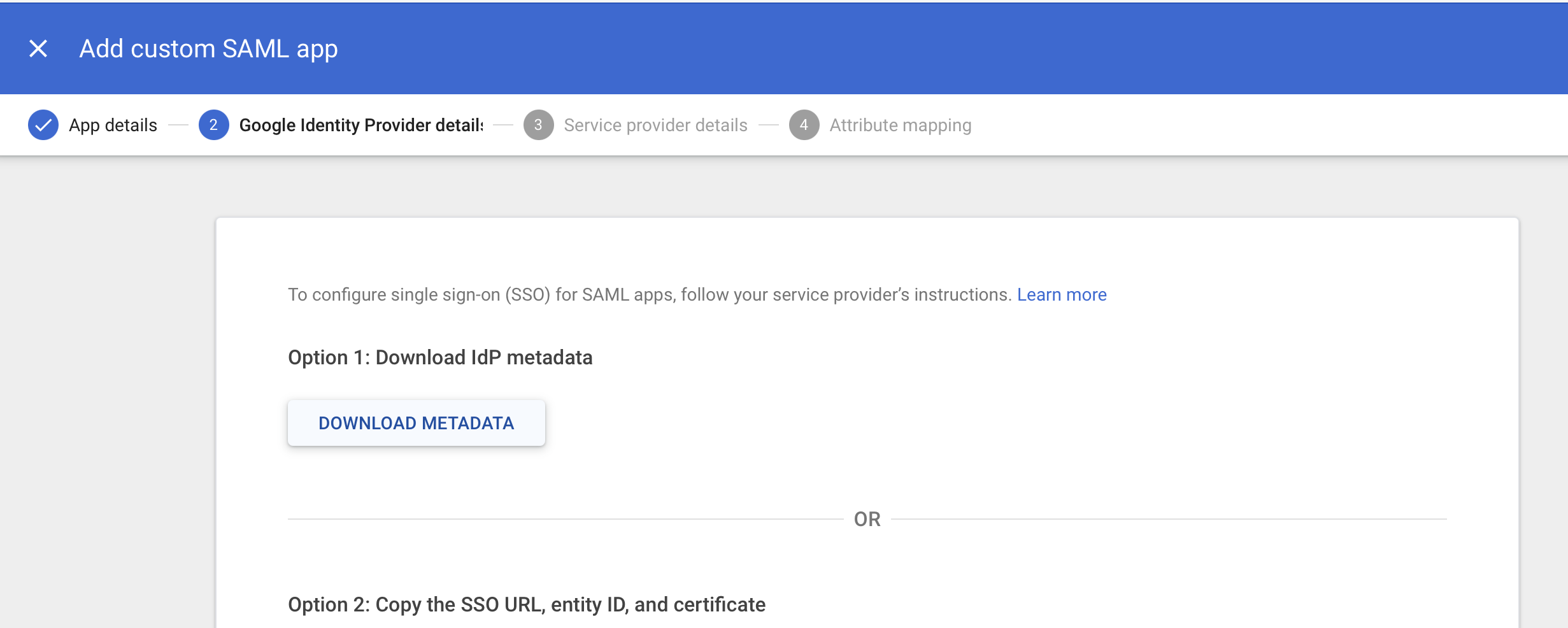1568x628 pixels.
Task: Click the OR separator label
Action: click(867, 519)
